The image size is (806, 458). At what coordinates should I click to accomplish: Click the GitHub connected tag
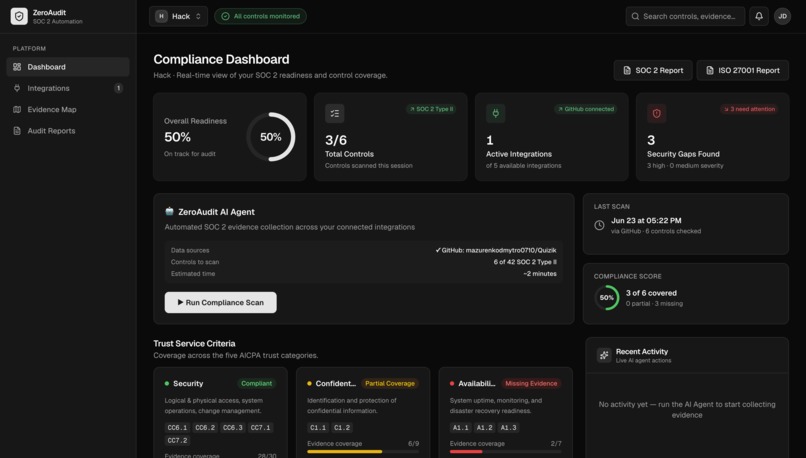coord(586,109)
